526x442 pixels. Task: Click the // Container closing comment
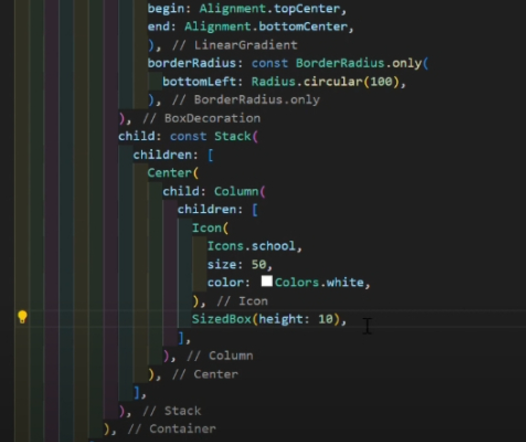(172, 429)
